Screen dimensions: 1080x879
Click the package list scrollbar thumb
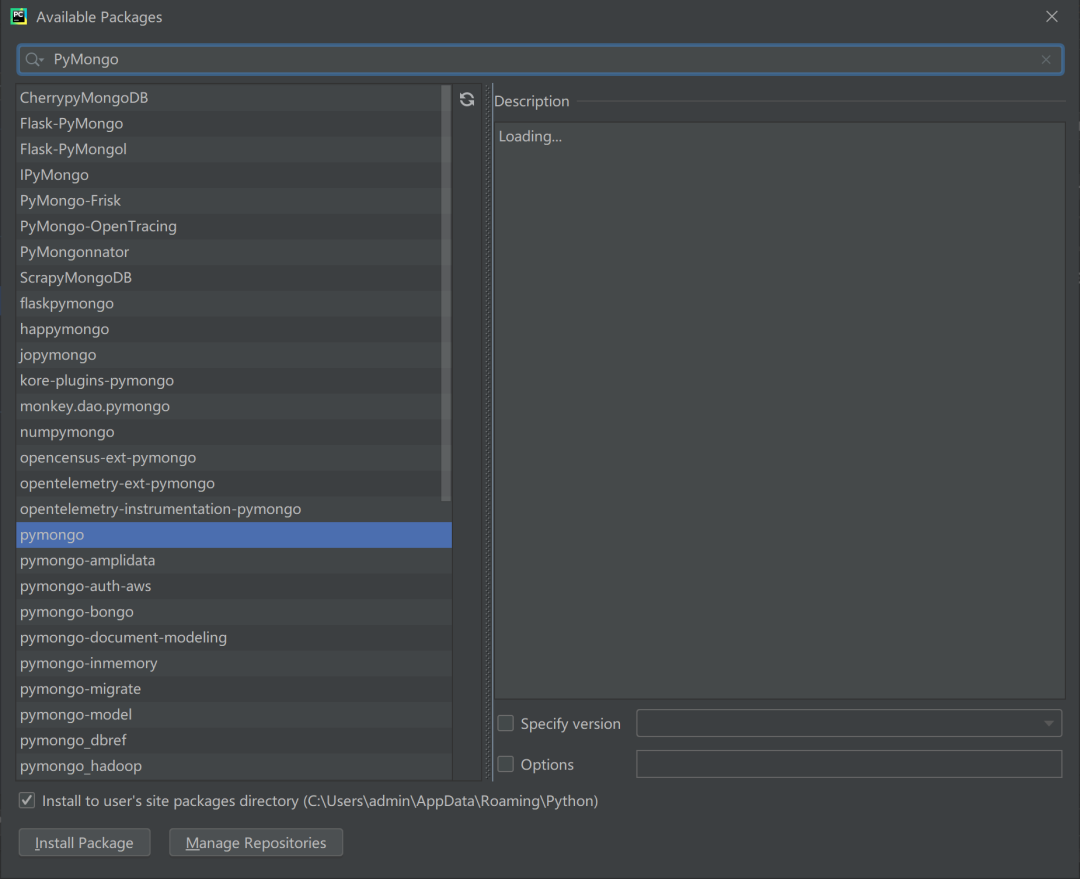tap(446, 293)
